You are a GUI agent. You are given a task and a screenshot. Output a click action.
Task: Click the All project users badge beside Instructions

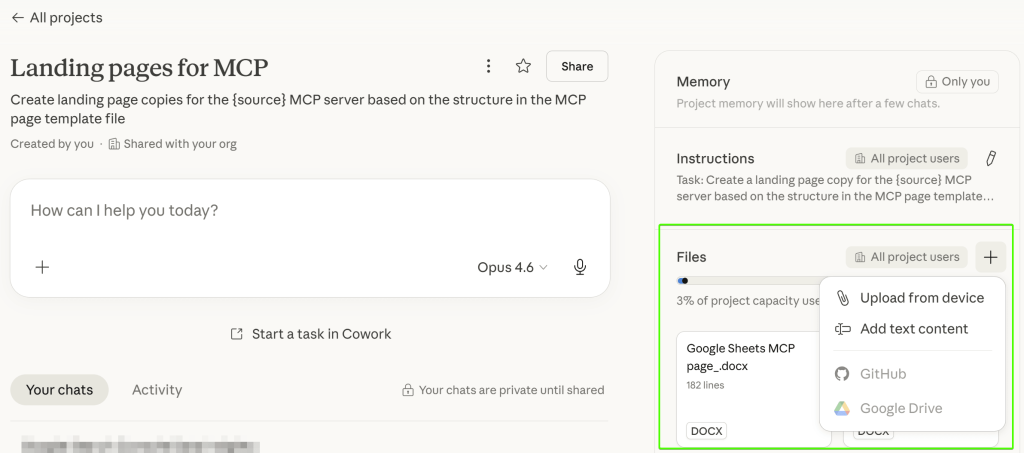906,159
